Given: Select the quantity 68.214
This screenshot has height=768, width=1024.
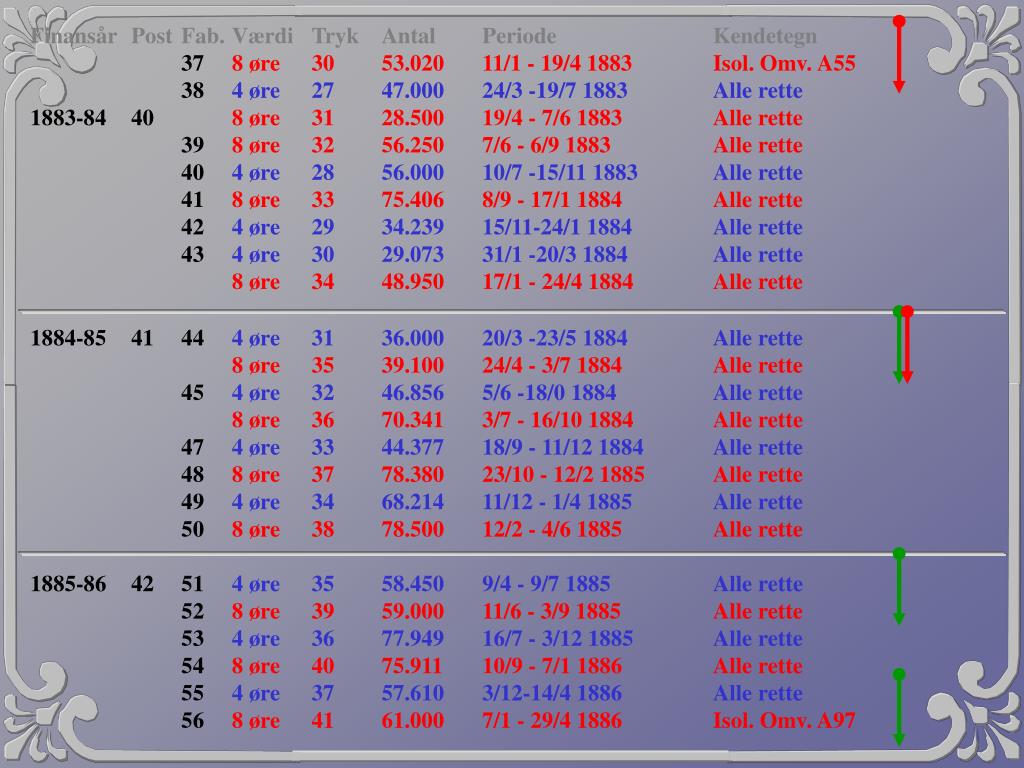Looking at the screenshot, I should coord(413,502).
